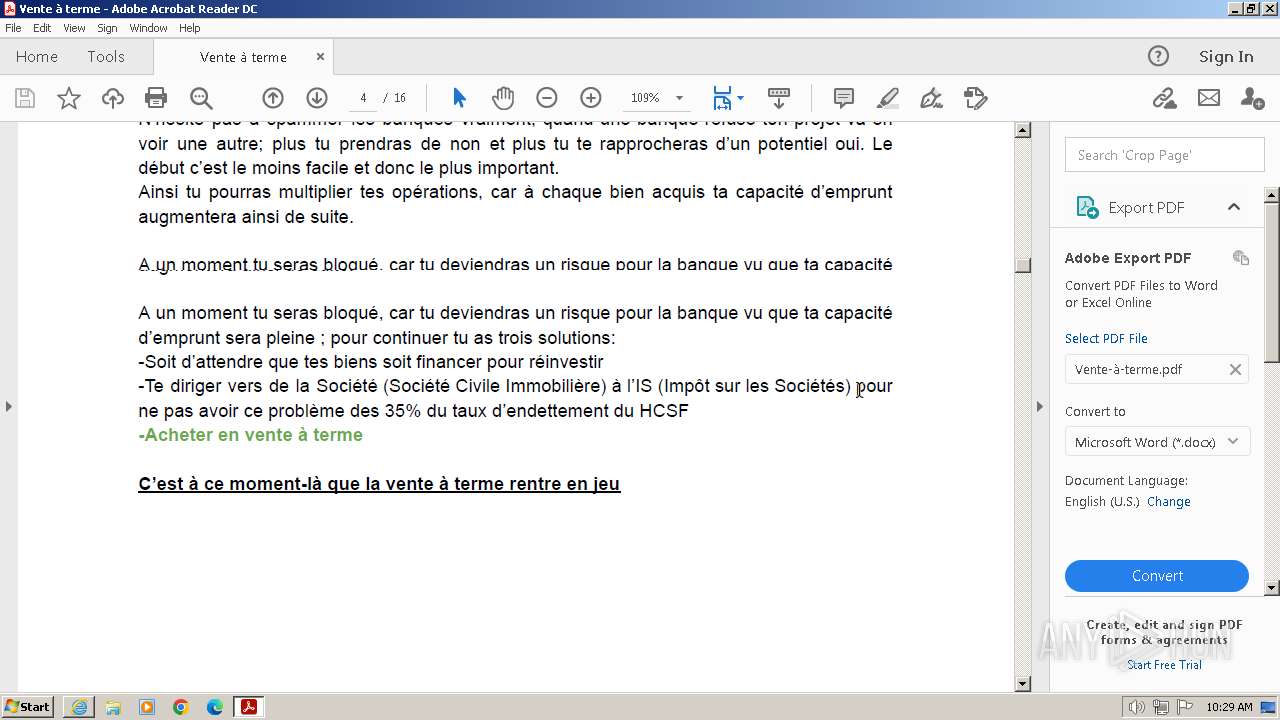Viewport: 1280px width, 720px height.
Task: Collapse the right tools pane
Action: (x=1039, y=406)
